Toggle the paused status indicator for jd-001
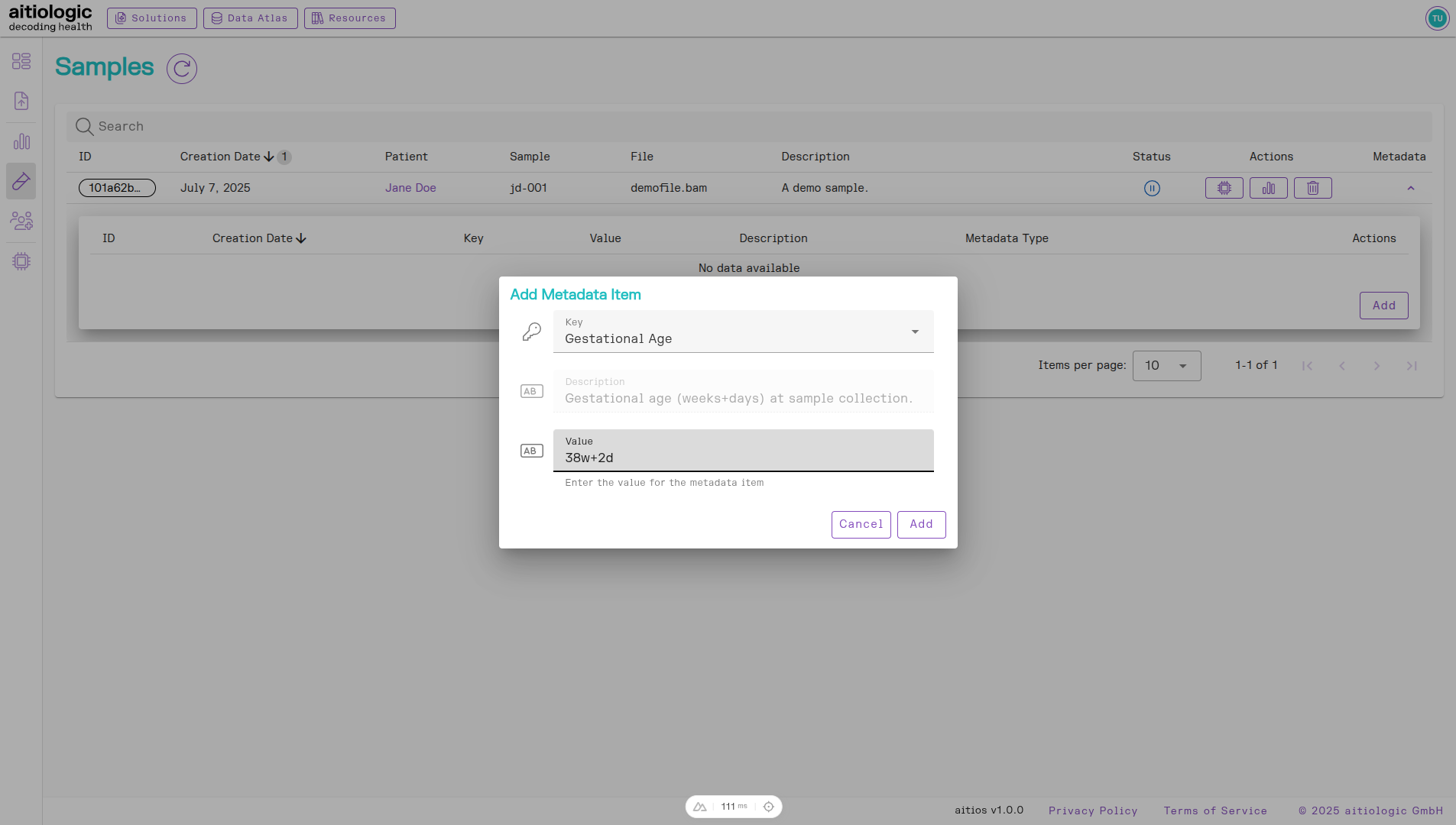 point(1151,188)
